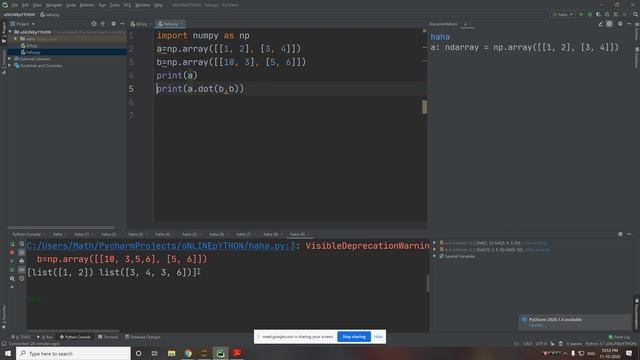Screen dimensions: 640x360
Task: Click Update link in PyCharm notification
Action: (x=536, y=325)
